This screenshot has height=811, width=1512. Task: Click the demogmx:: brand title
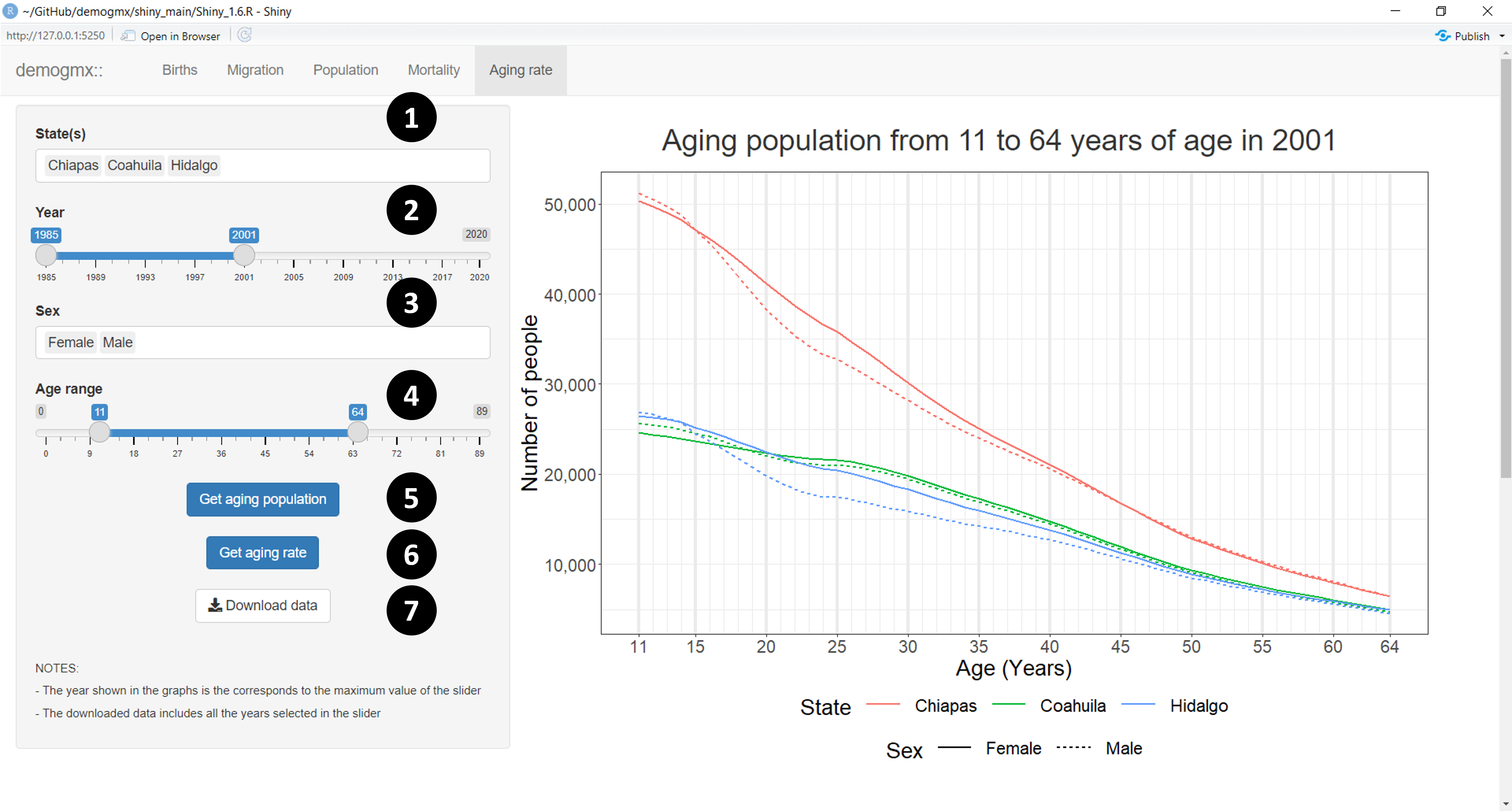coord(59,70)
